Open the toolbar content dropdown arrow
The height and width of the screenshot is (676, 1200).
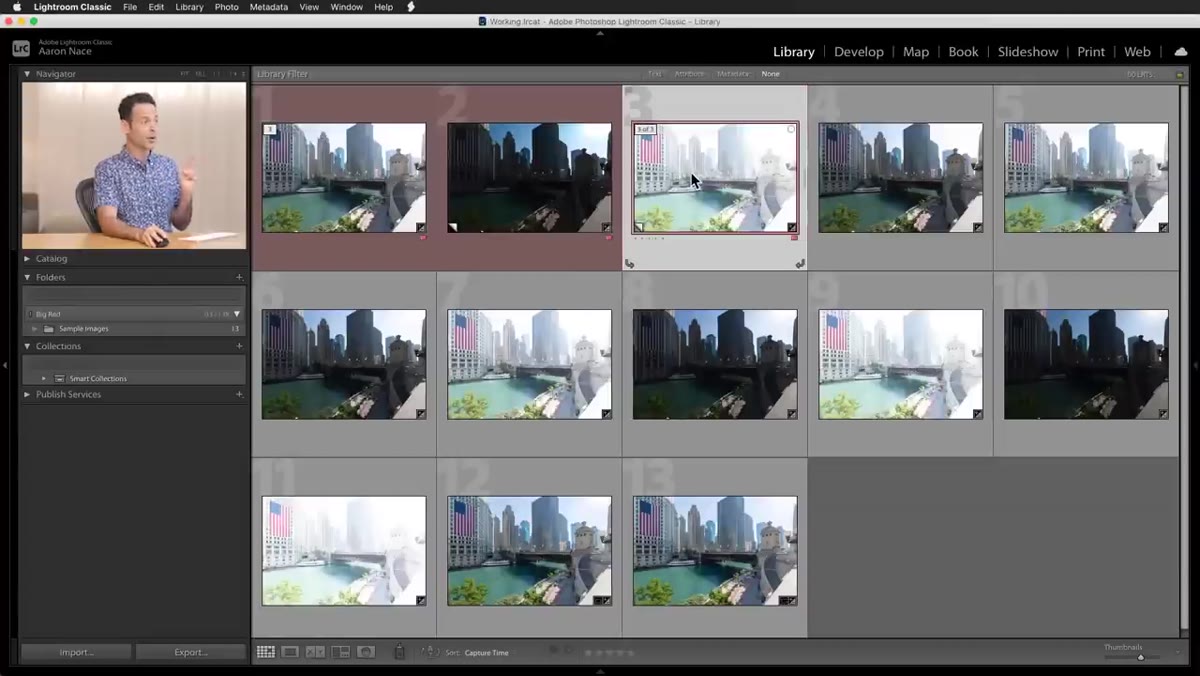pyautogui.click(x=1178, y=653)
